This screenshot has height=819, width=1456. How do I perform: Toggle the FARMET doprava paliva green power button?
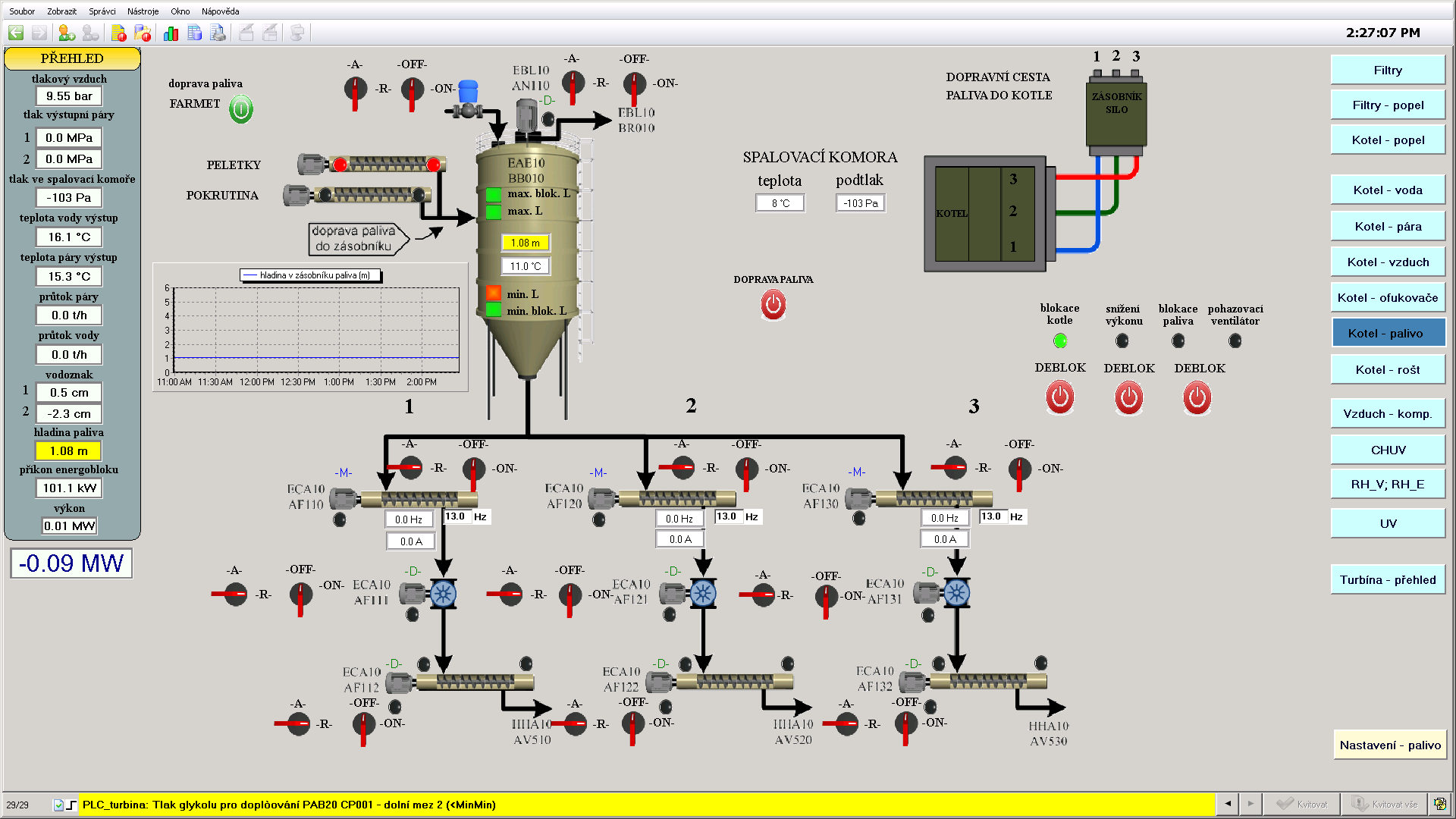point(241,109)
